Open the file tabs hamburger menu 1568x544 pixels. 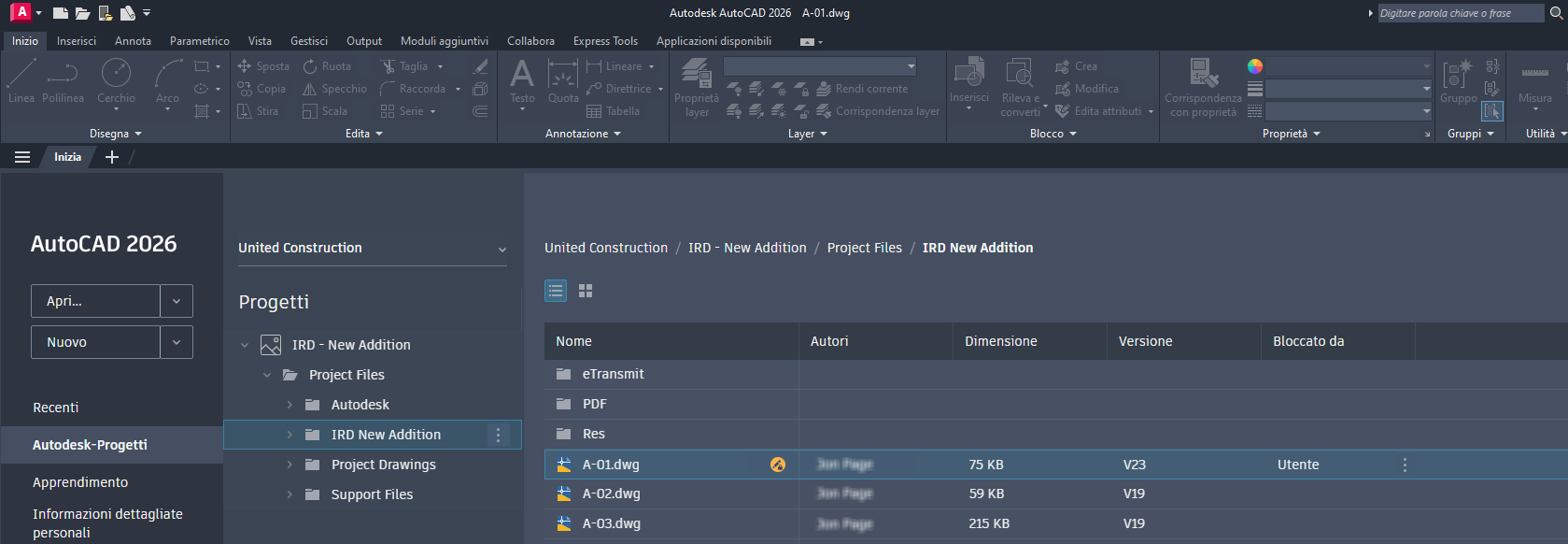click(22, 157)
